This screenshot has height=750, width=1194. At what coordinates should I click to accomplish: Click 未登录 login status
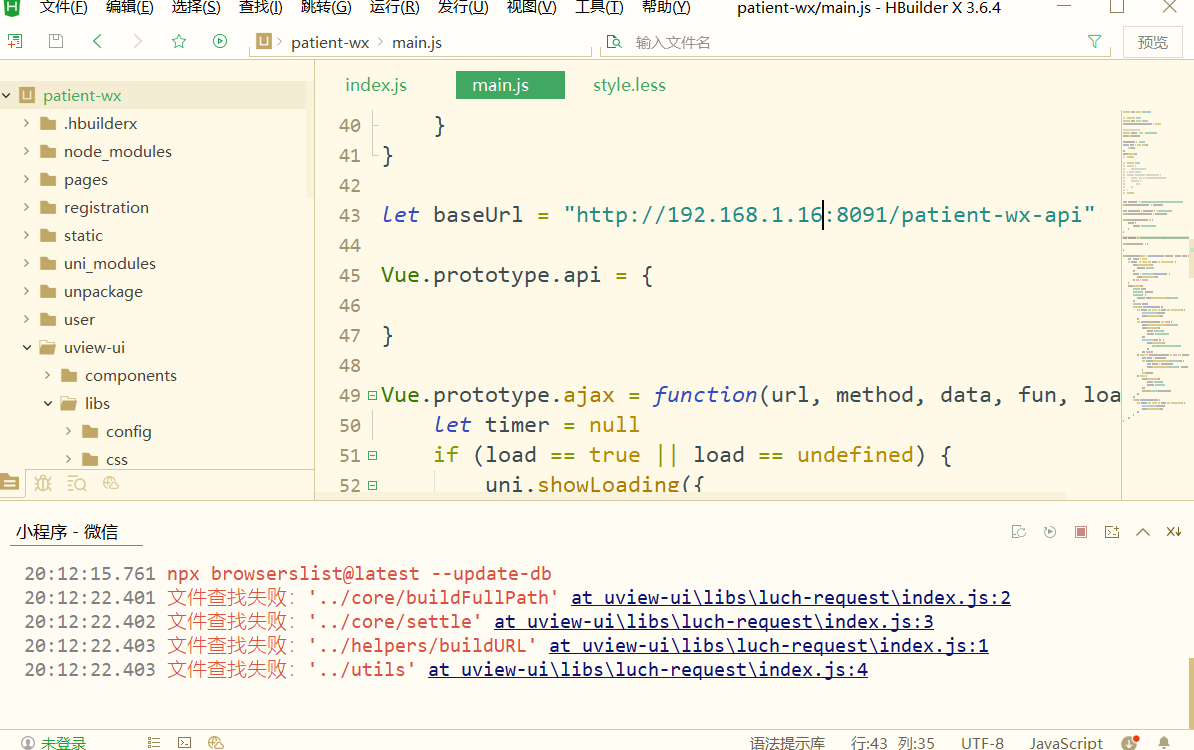(63, 742)
